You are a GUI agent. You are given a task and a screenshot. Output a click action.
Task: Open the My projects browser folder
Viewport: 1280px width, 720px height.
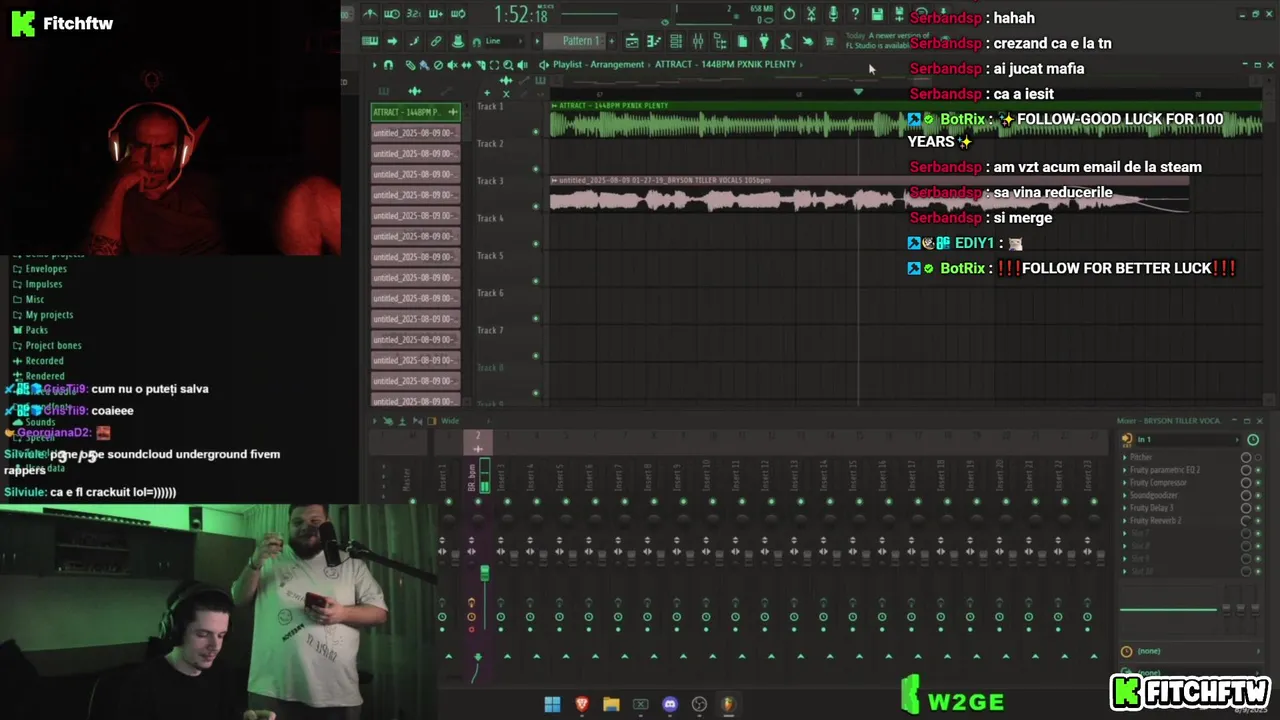[x=49, y=315]
